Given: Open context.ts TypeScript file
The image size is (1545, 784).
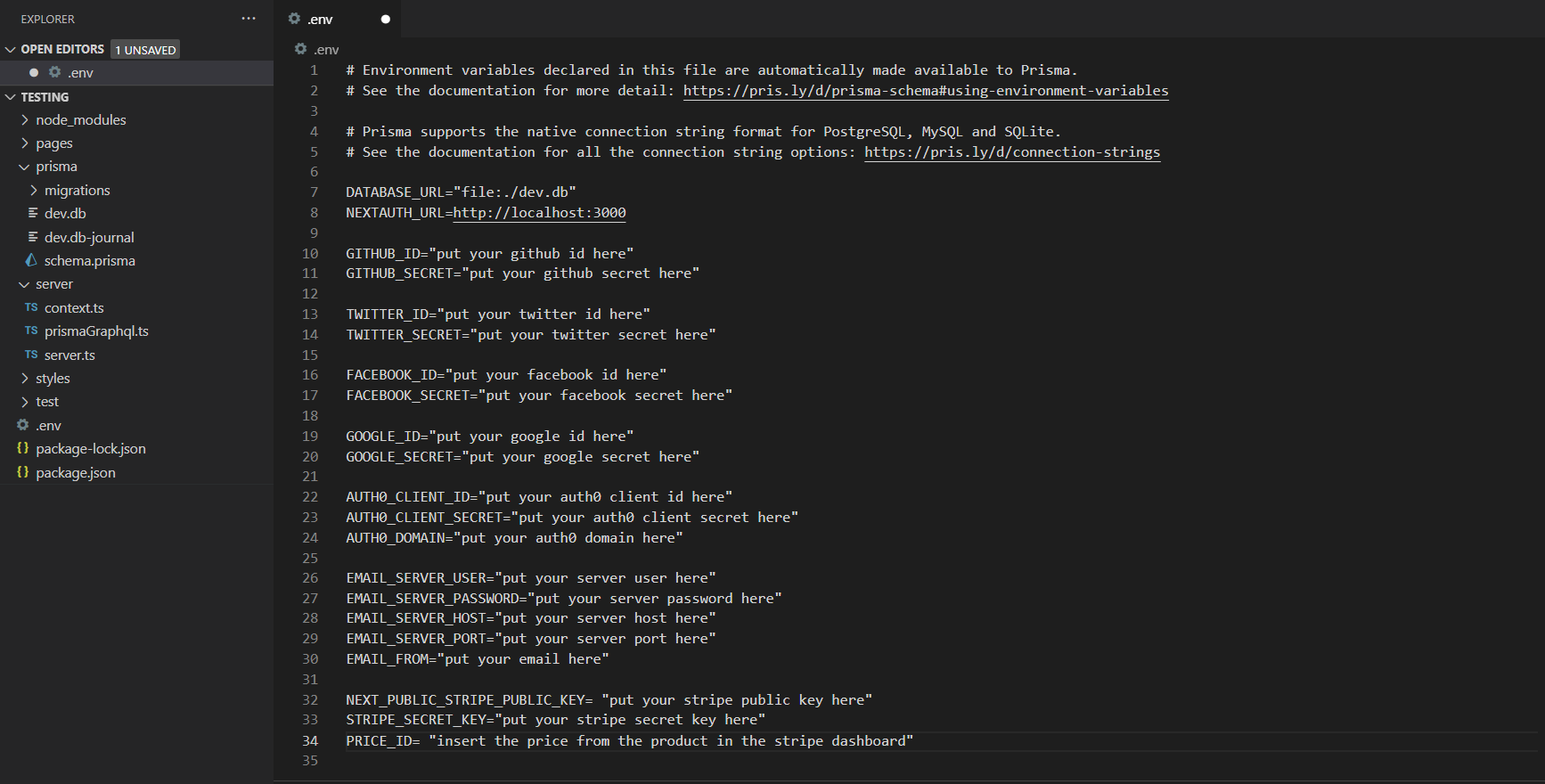Looking at the screenshot, I should click(x=74, y=307).
